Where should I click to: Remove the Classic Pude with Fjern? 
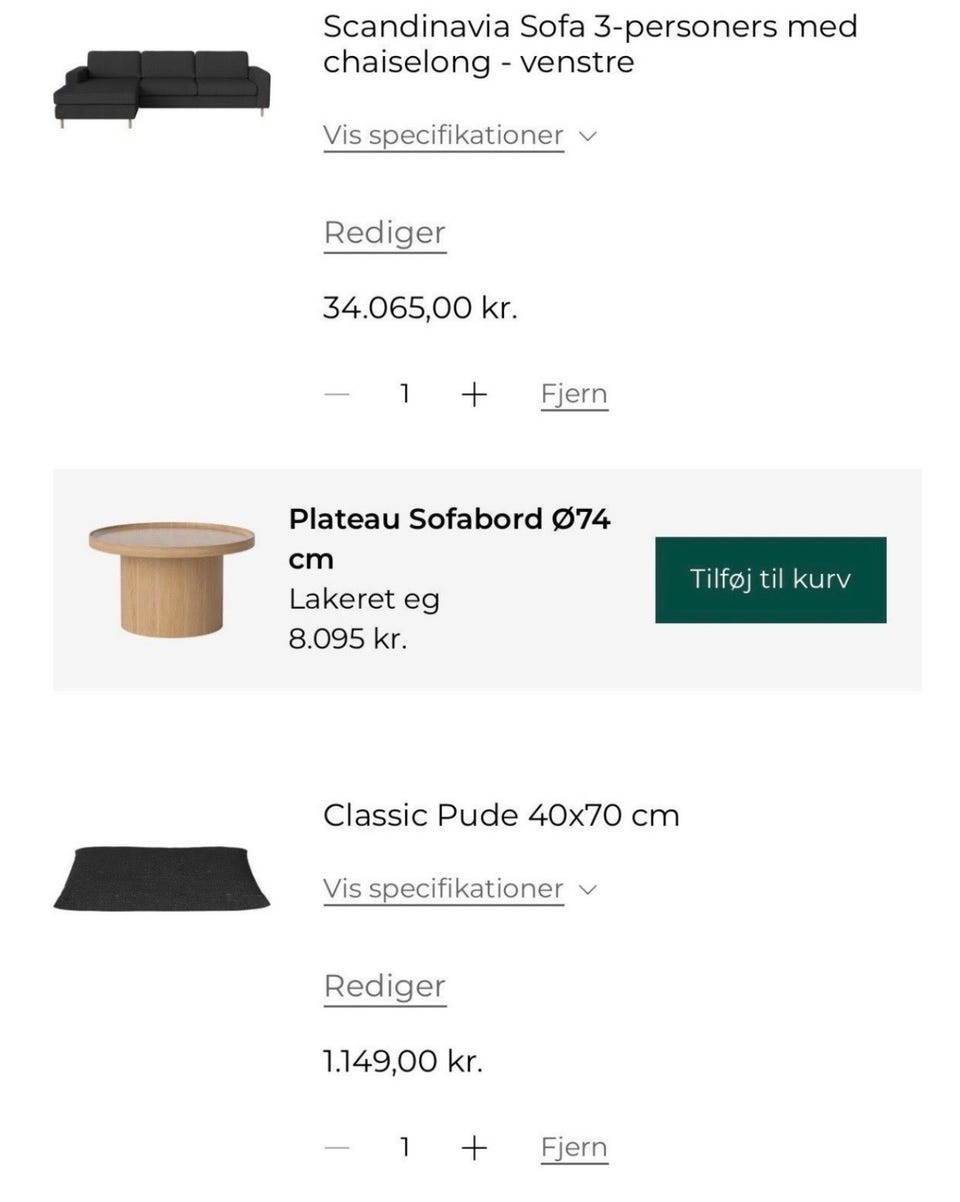[x=574, y=1148]
